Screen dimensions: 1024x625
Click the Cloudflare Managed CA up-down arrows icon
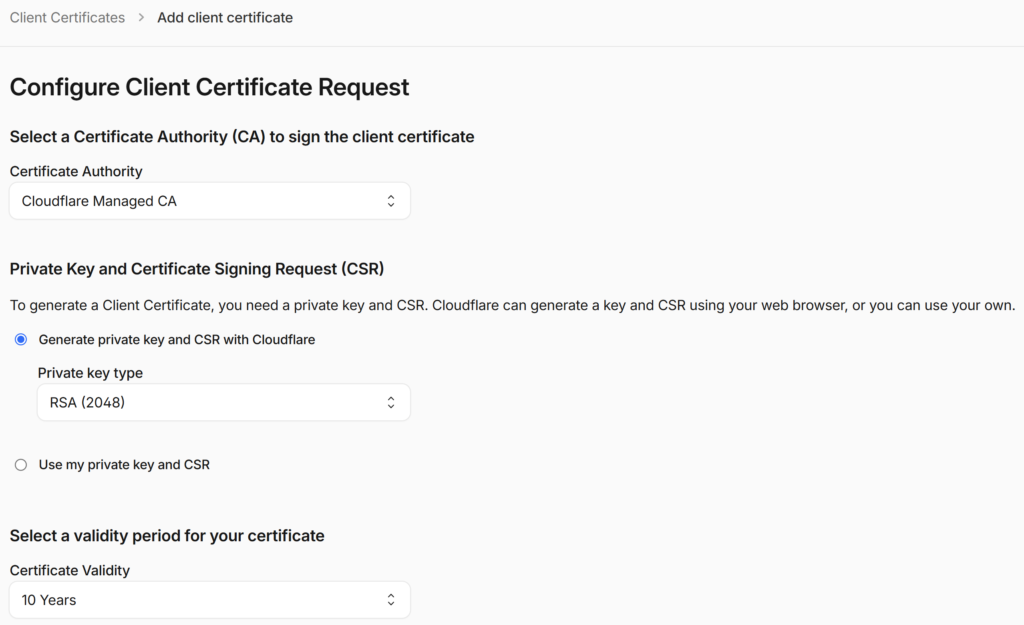pyautogui.click(x=391, y=201)
